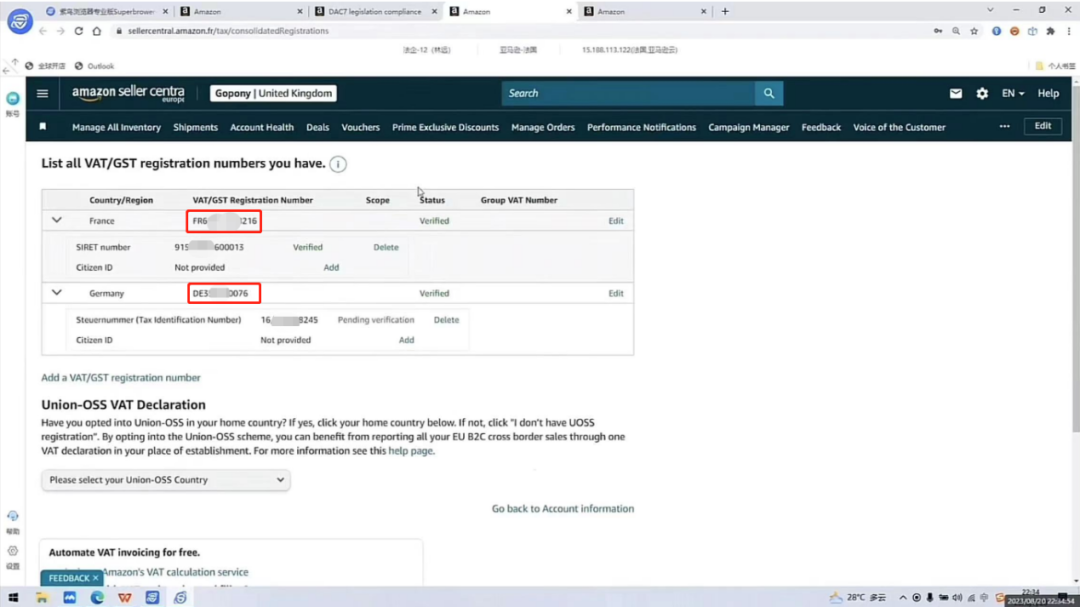Add a Citizen ID for France
Screen dimensions: 1080x607
pos(331,267)
